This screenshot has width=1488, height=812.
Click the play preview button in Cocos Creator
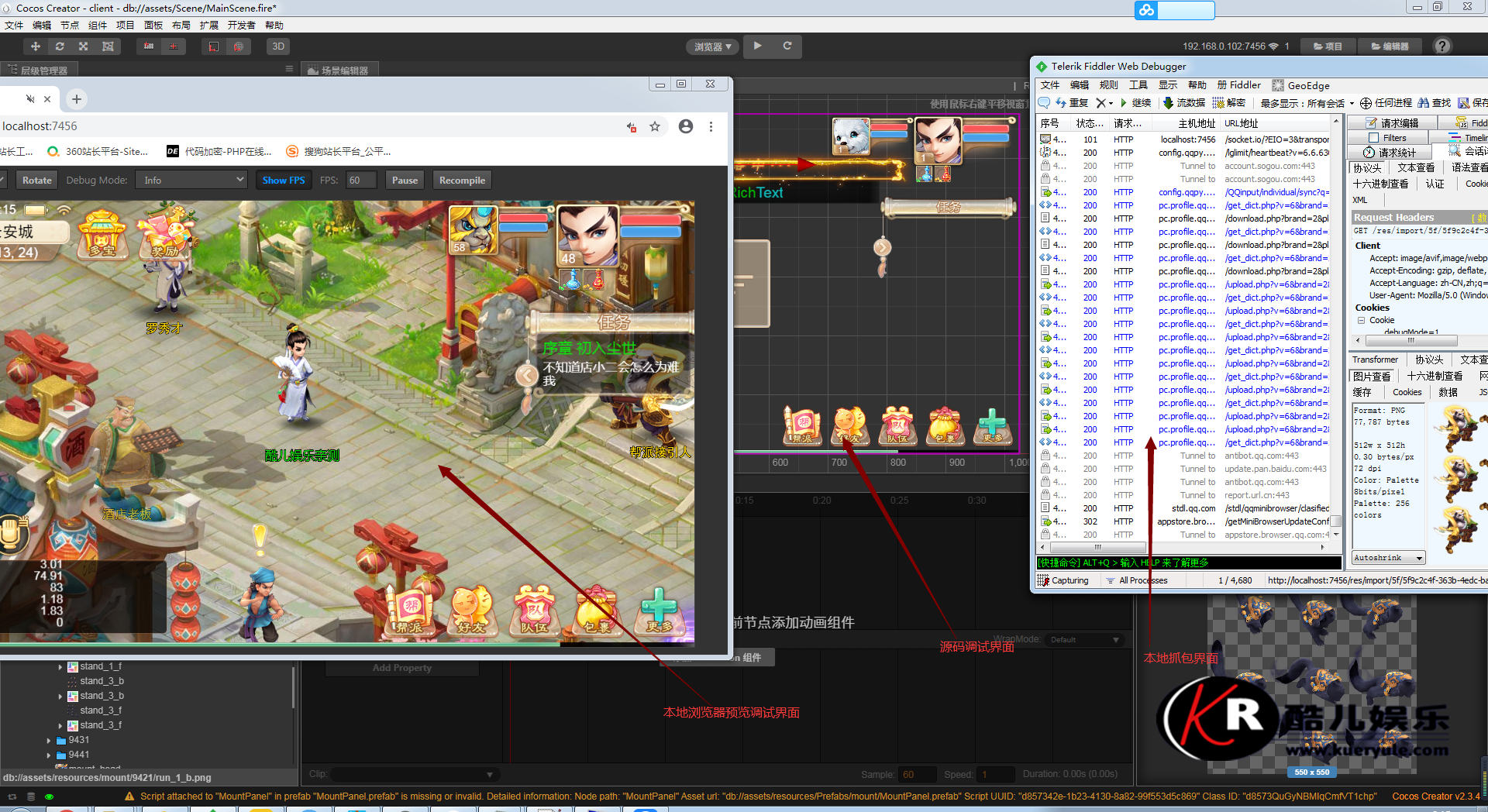point(757,46)
